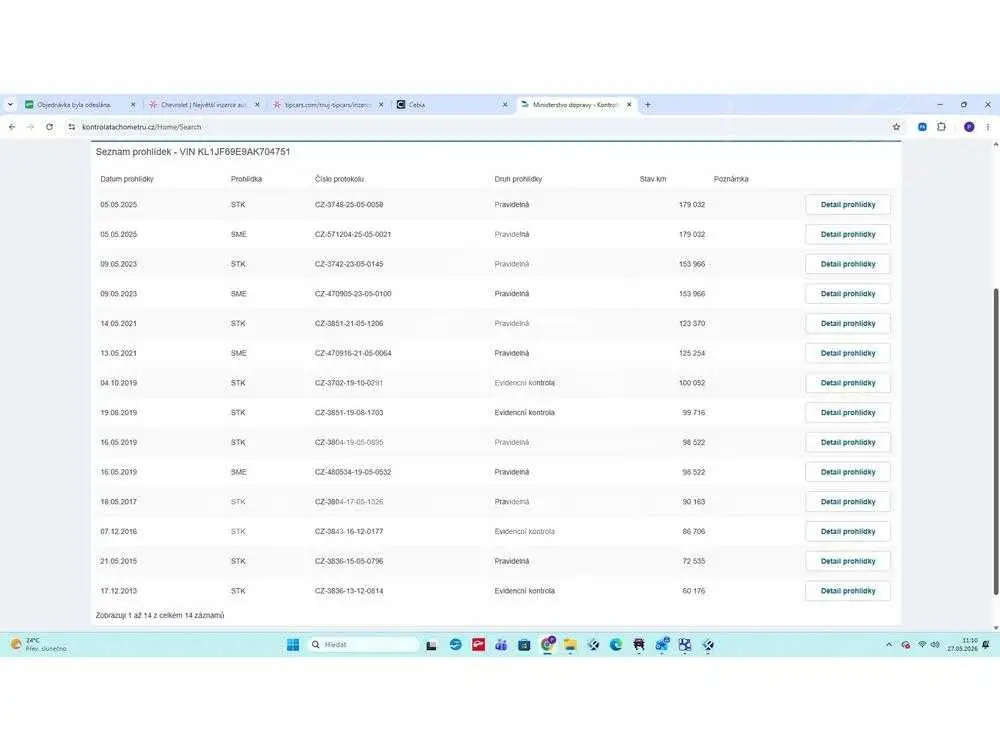Open the Extensions puzzle icon
The width and height of the screenshot is (1000, 750).
click(941, 127)
